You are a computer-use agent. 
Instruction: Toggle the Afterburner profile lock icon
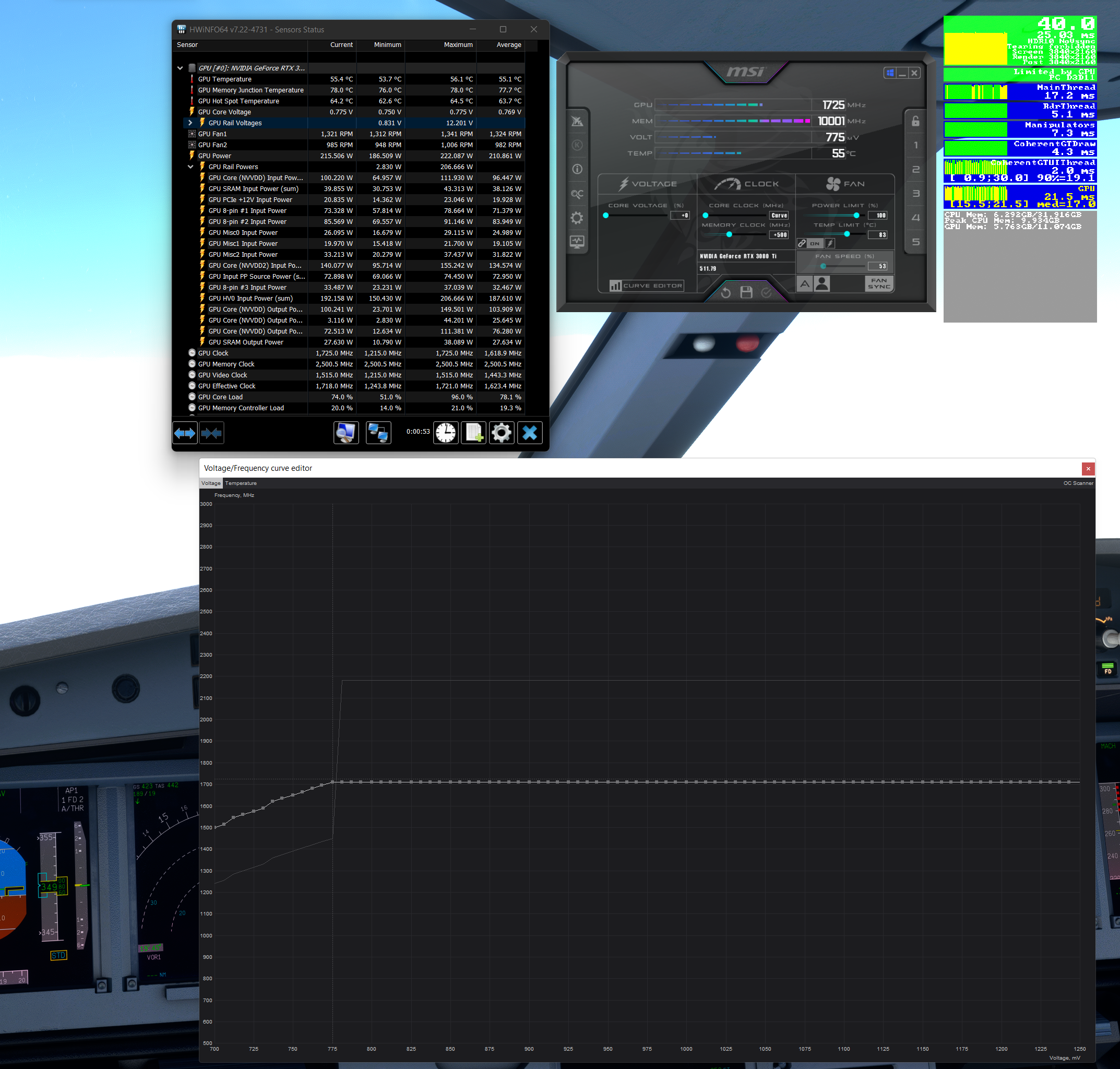(x=915, y=121)
